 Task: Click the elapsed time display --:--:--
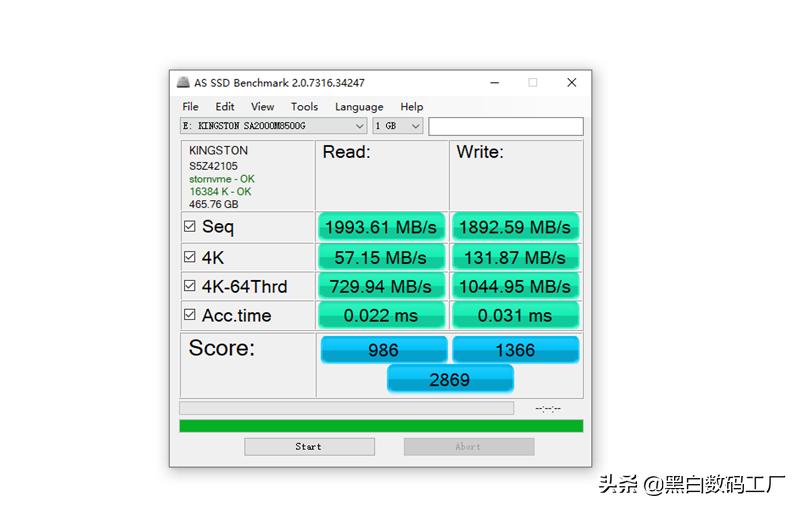click(548, 409)
